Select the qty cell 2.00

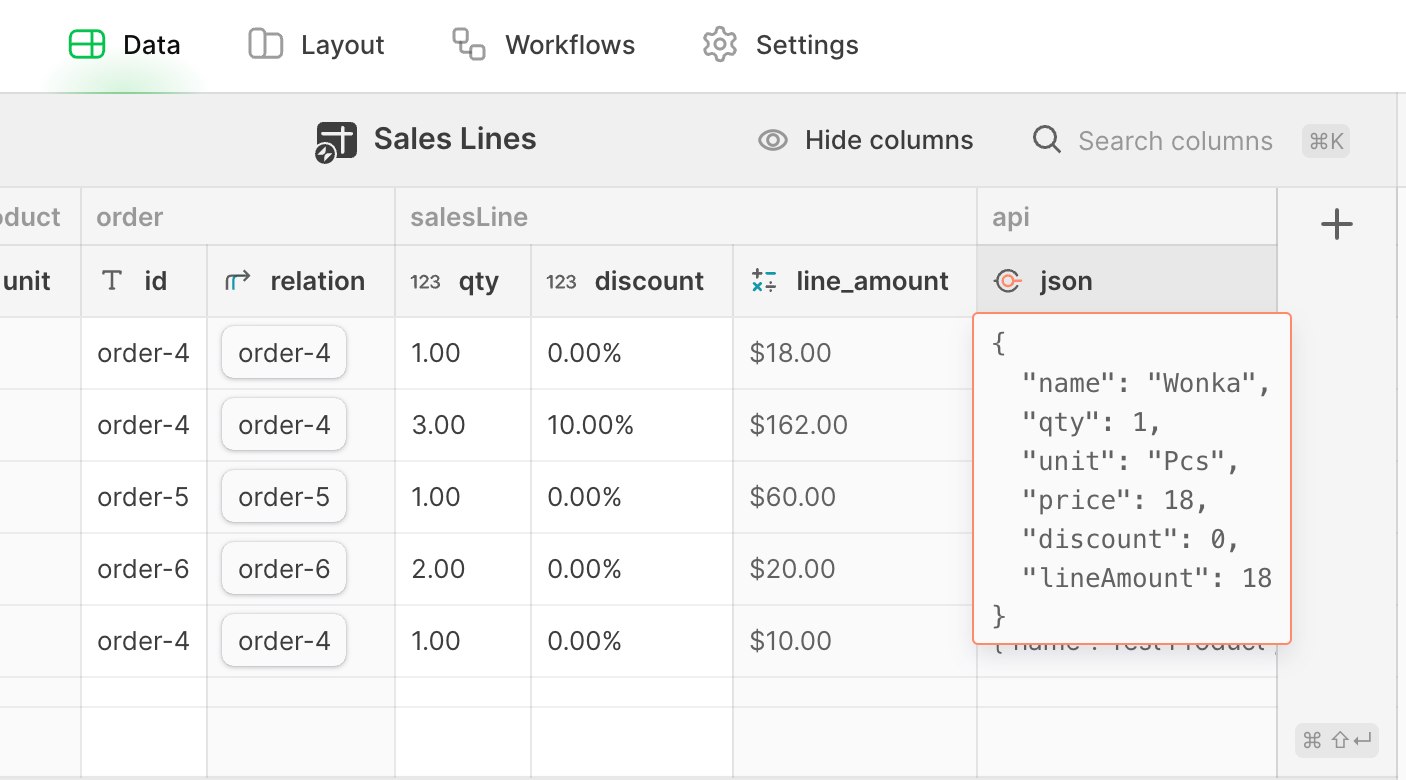point(463,569)
